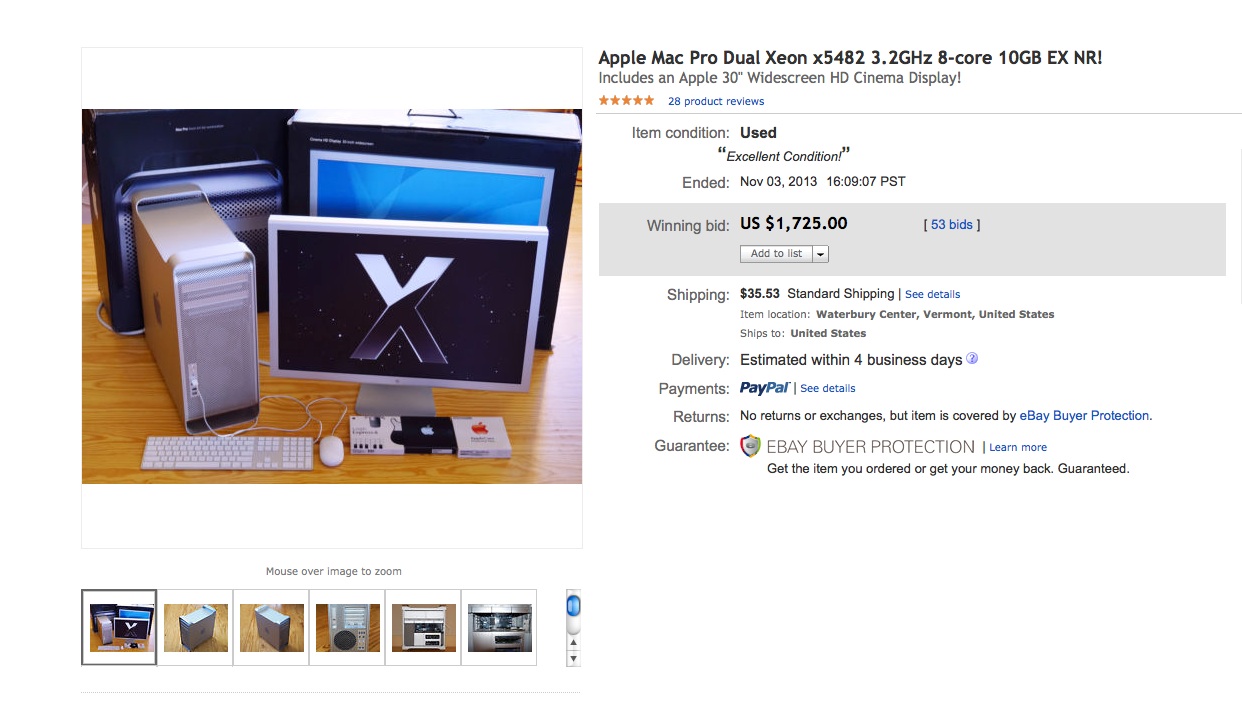The height and width of the screenshot is (705, 1242).
Task: Select the sixth thumbnail of internal components
Action: [x=500, y=627]
